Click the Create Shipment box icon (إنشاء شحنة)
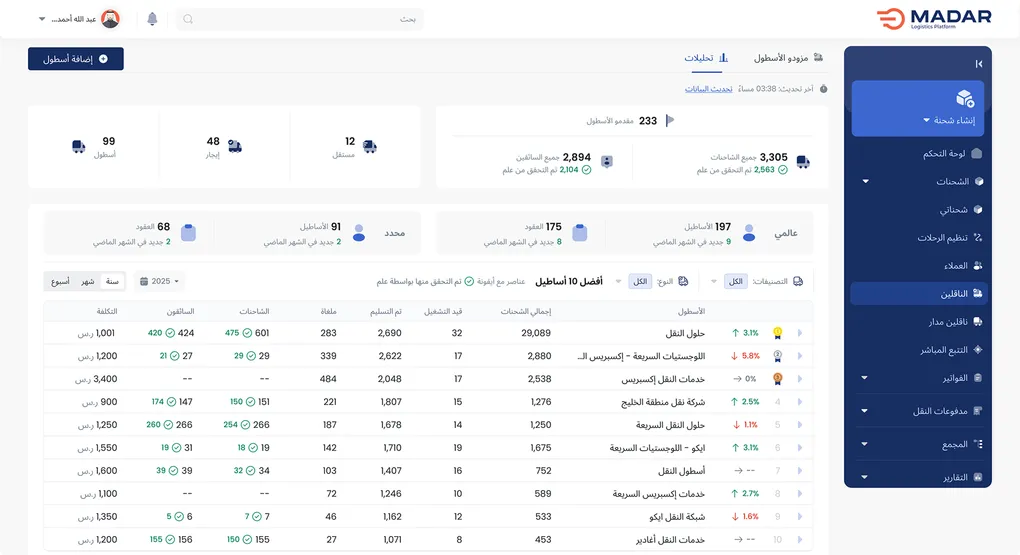The height and width of the screenshot is (555, 1020). point(964,98)
